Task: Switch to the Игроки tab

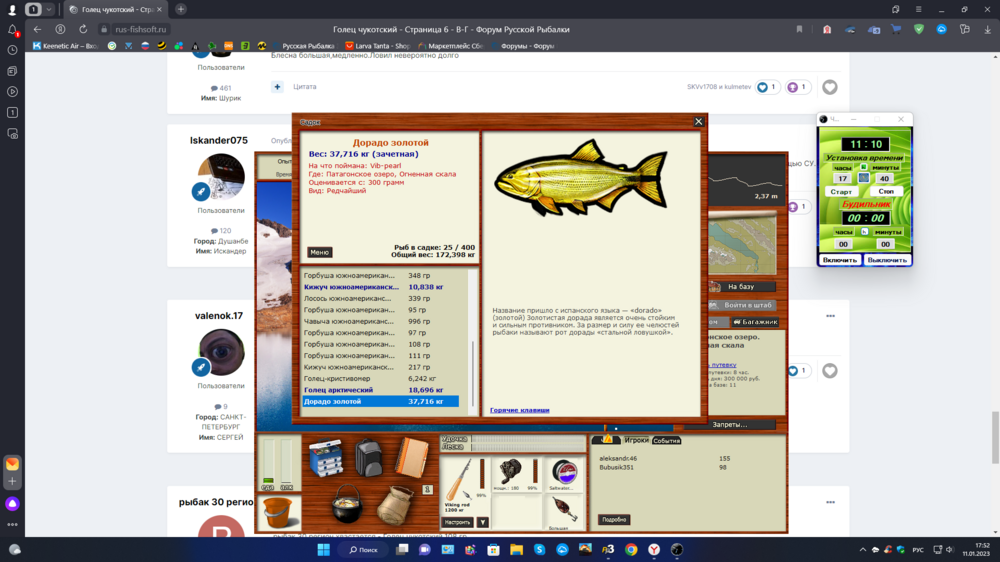Action: 637,440
